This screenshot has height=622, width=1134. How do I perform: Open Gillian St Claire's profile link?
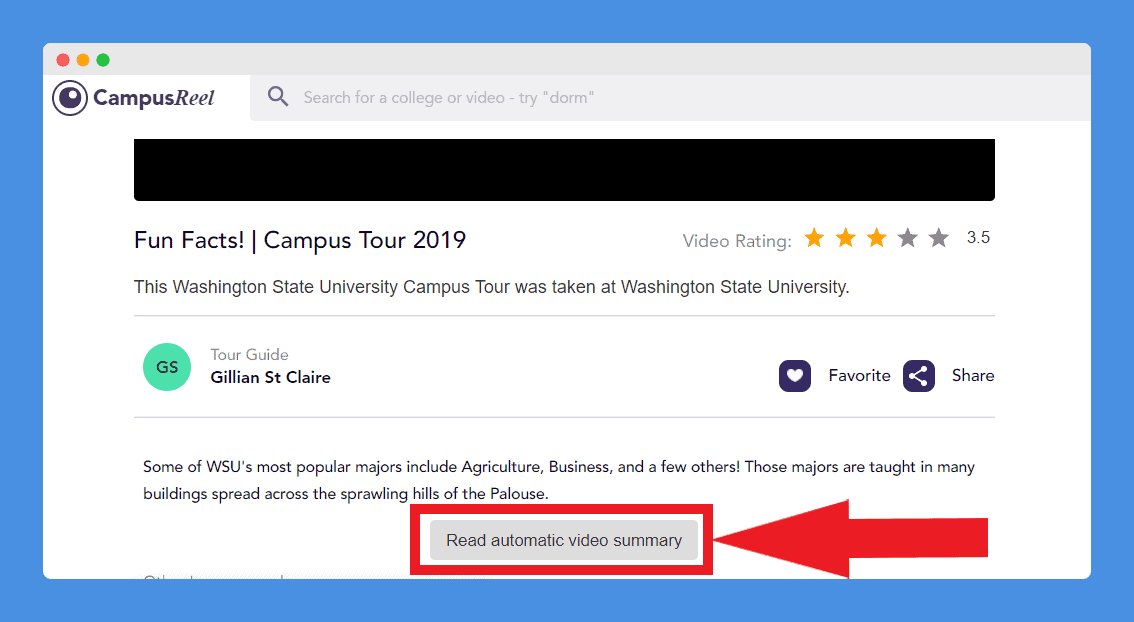pos(270,378)
